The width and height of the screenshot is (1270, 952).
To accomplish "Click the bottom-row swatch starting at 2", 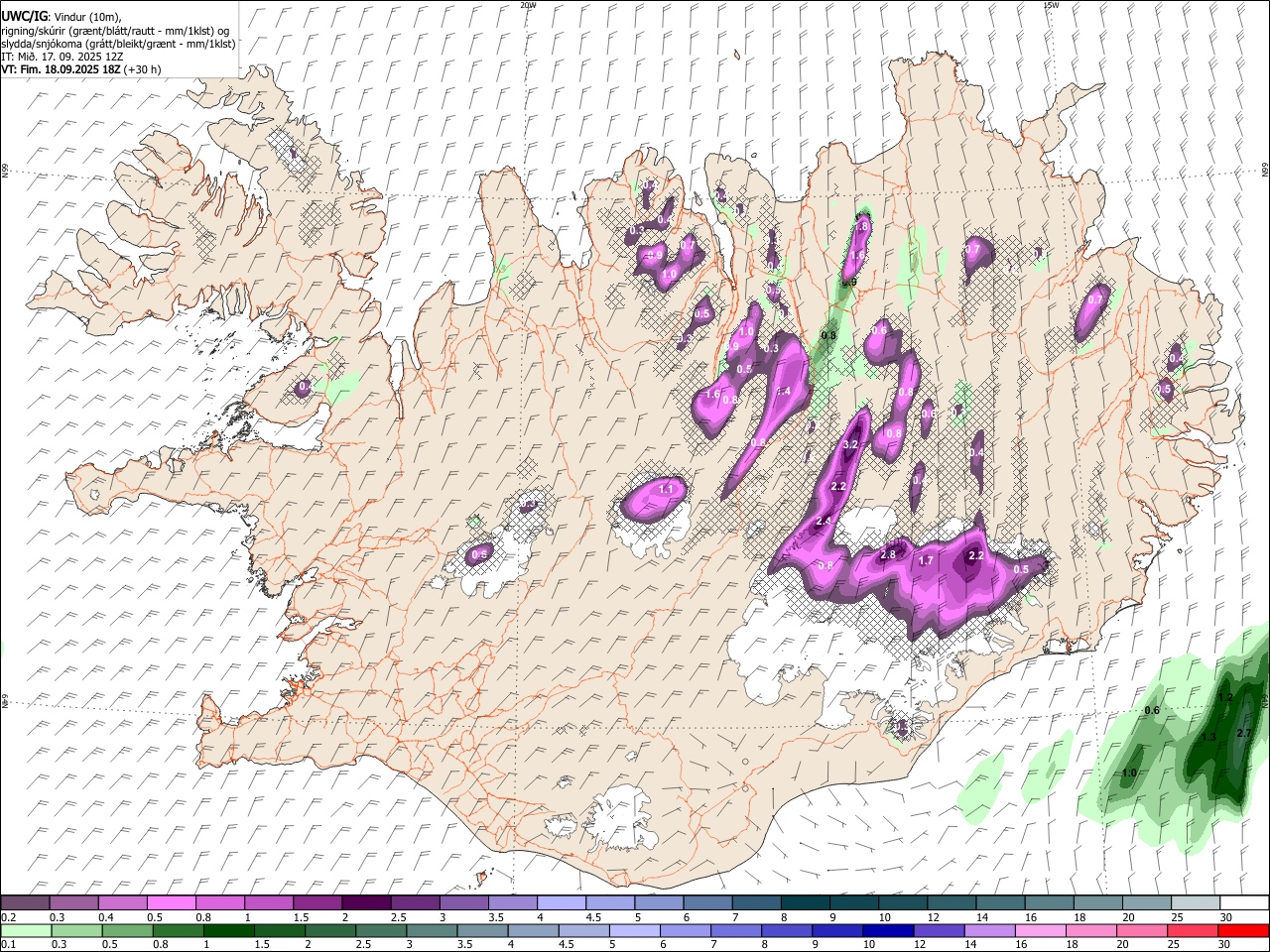I will point(330,930).
